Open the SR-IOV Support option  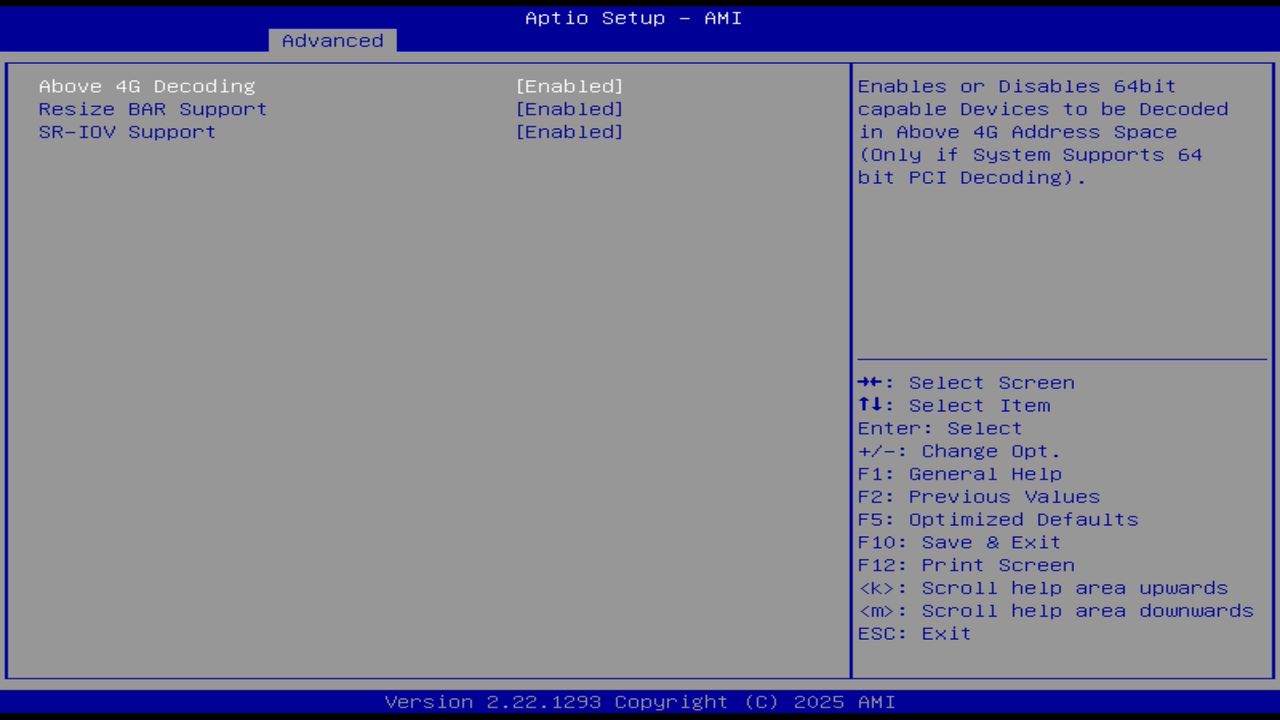[126, 132]
